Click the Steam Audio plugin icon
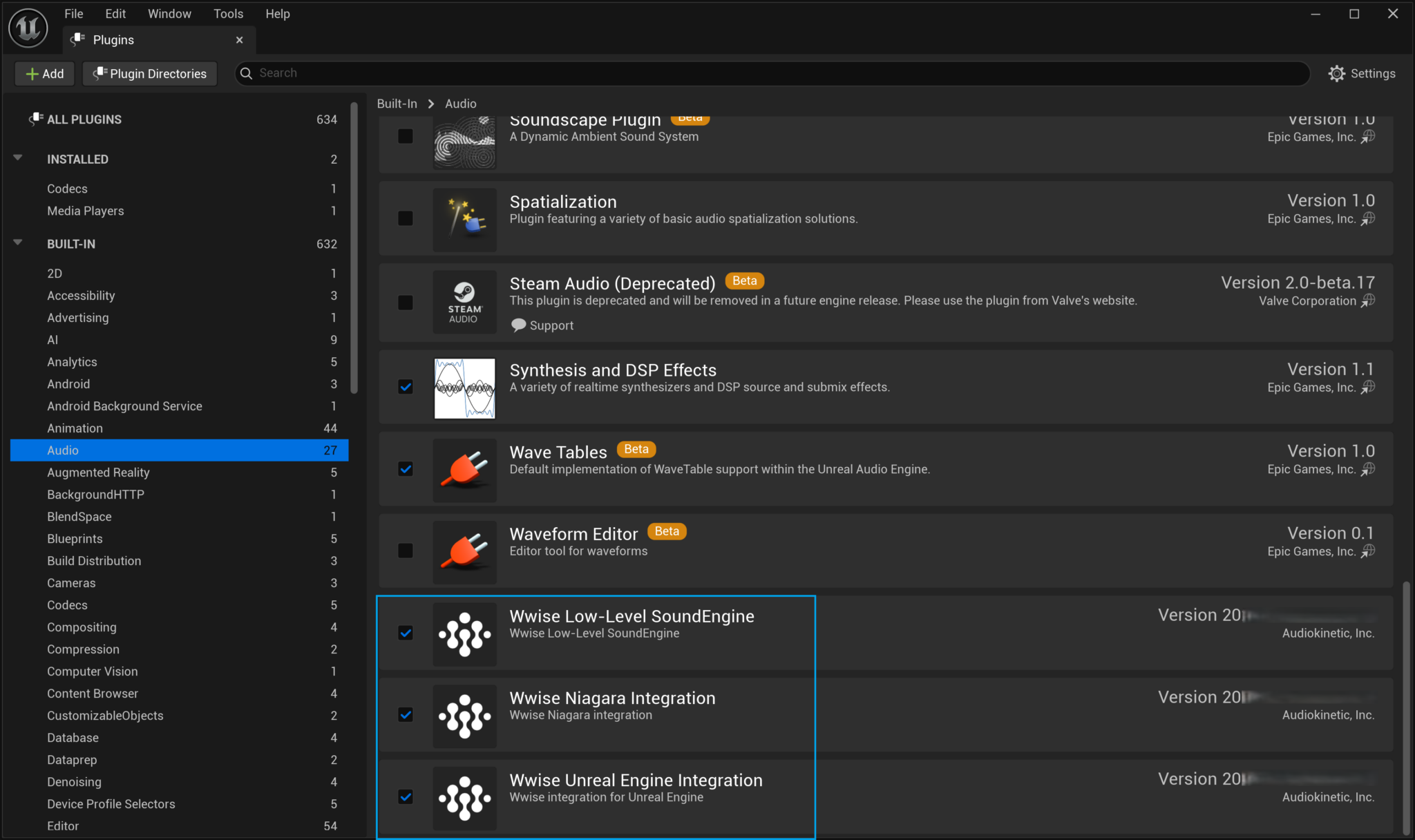The image size is (1415, 840). [x=464, y=302]
